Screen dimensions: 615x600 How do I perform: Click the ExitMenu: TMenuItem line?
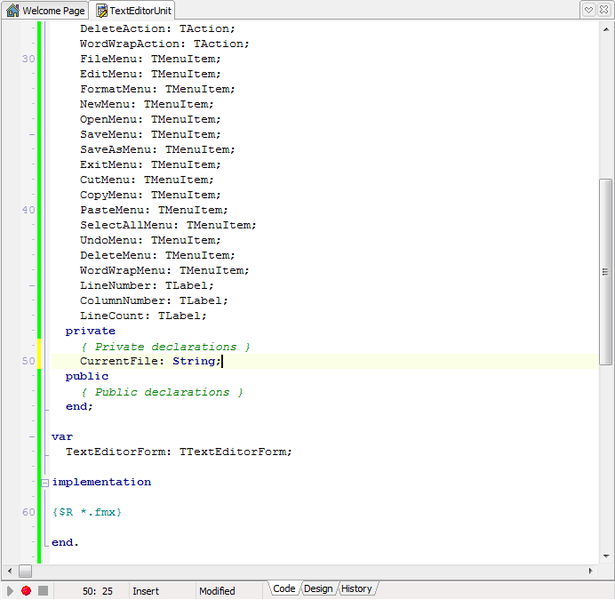point(150,165)
